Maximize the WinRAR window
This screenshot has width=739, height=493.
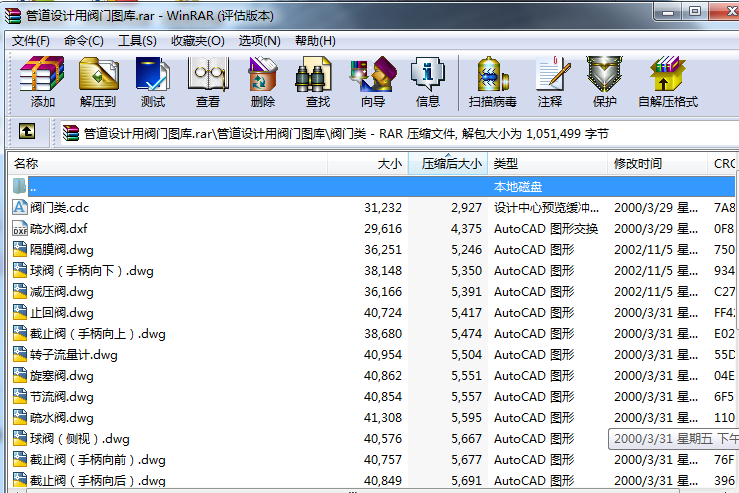point(695,12)
